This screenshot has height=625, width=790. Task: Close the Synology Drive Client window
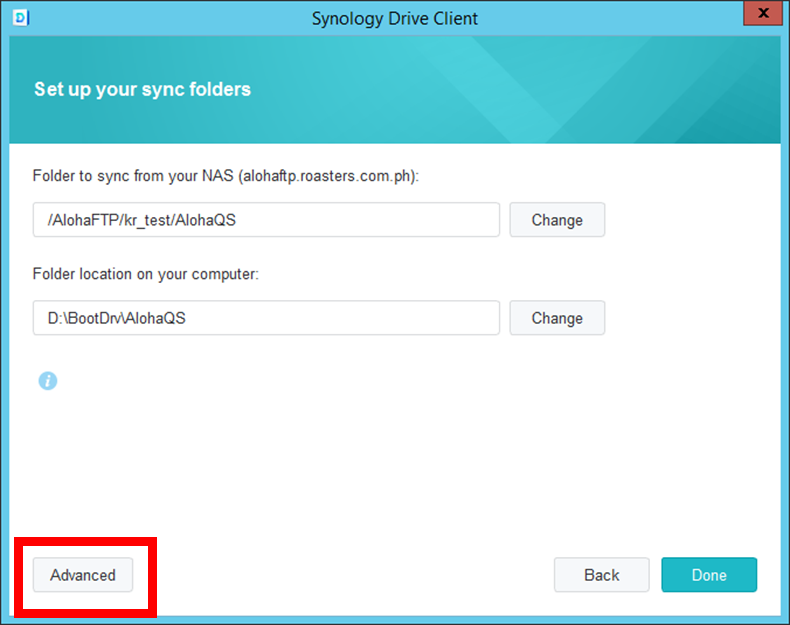point(763,13)
